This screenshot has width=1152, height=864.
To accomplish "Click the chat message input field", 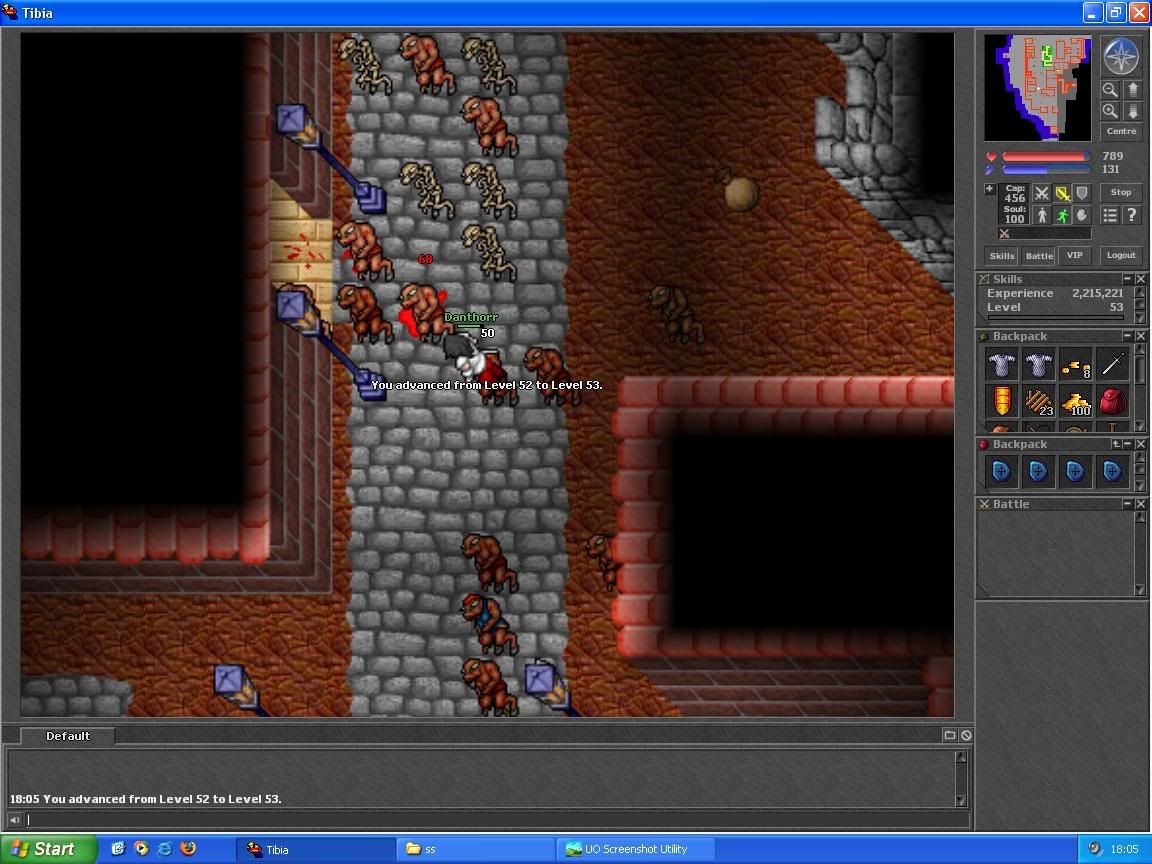I will pyautogui.click(x=497, y=820).
